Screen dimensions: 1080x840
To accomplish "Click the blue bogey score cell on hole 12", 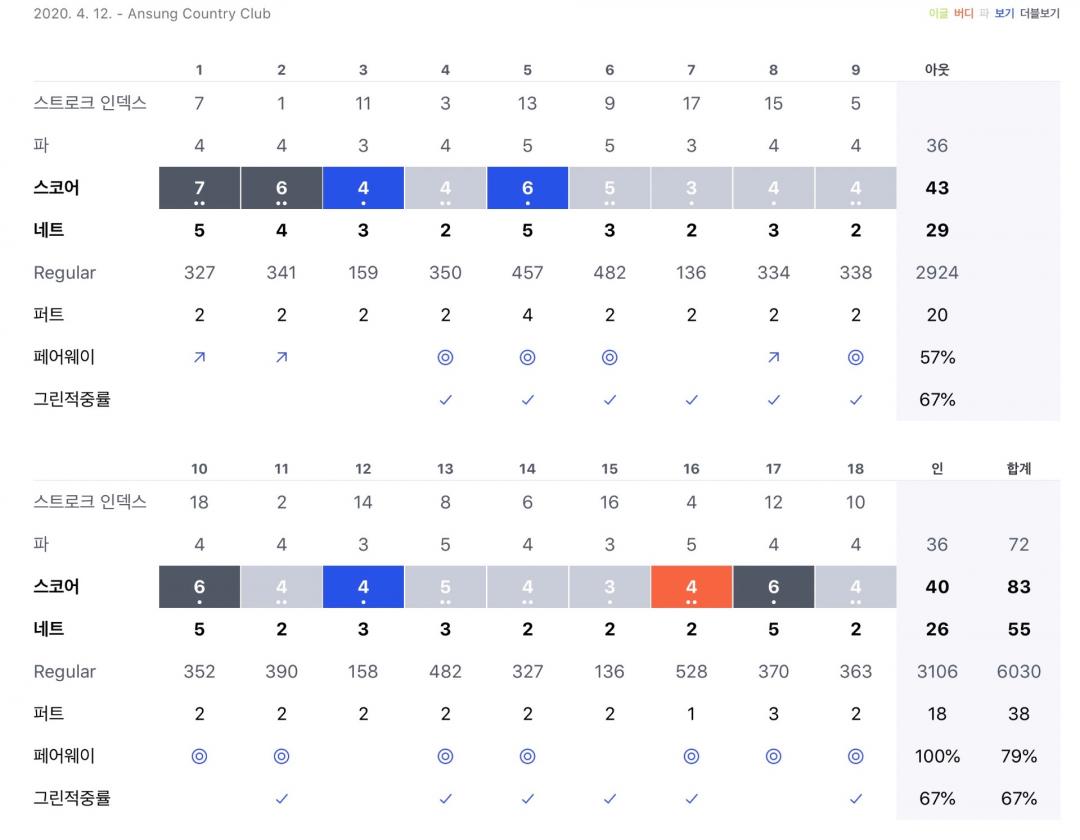I will coord(363,587).
